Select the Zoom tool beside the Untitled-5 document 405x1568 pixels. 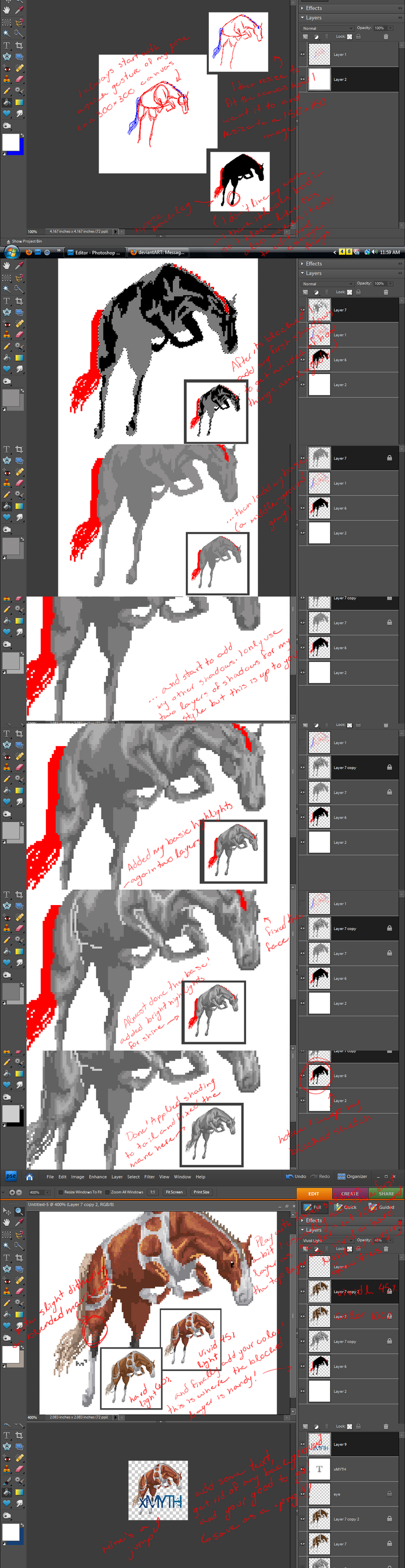(x=19, y=1211)
